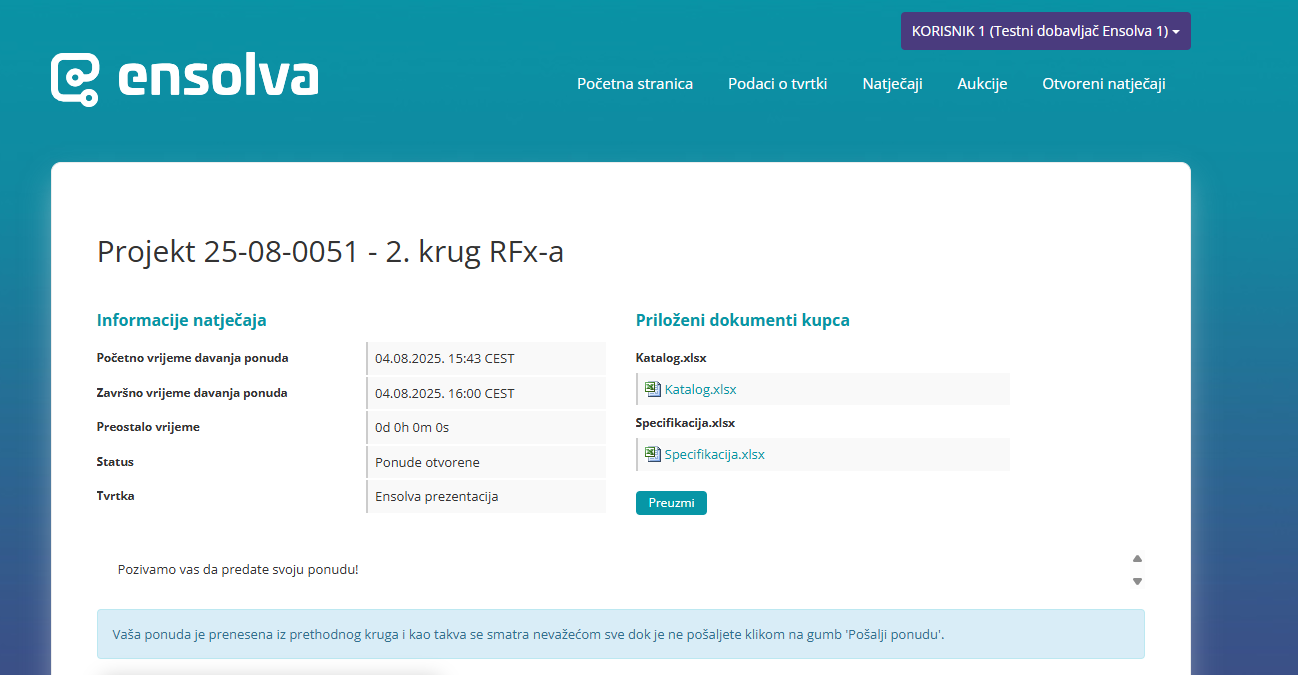
Task: Open the KORISNIK 1 user dropdown
Action: pos(1045,31)
